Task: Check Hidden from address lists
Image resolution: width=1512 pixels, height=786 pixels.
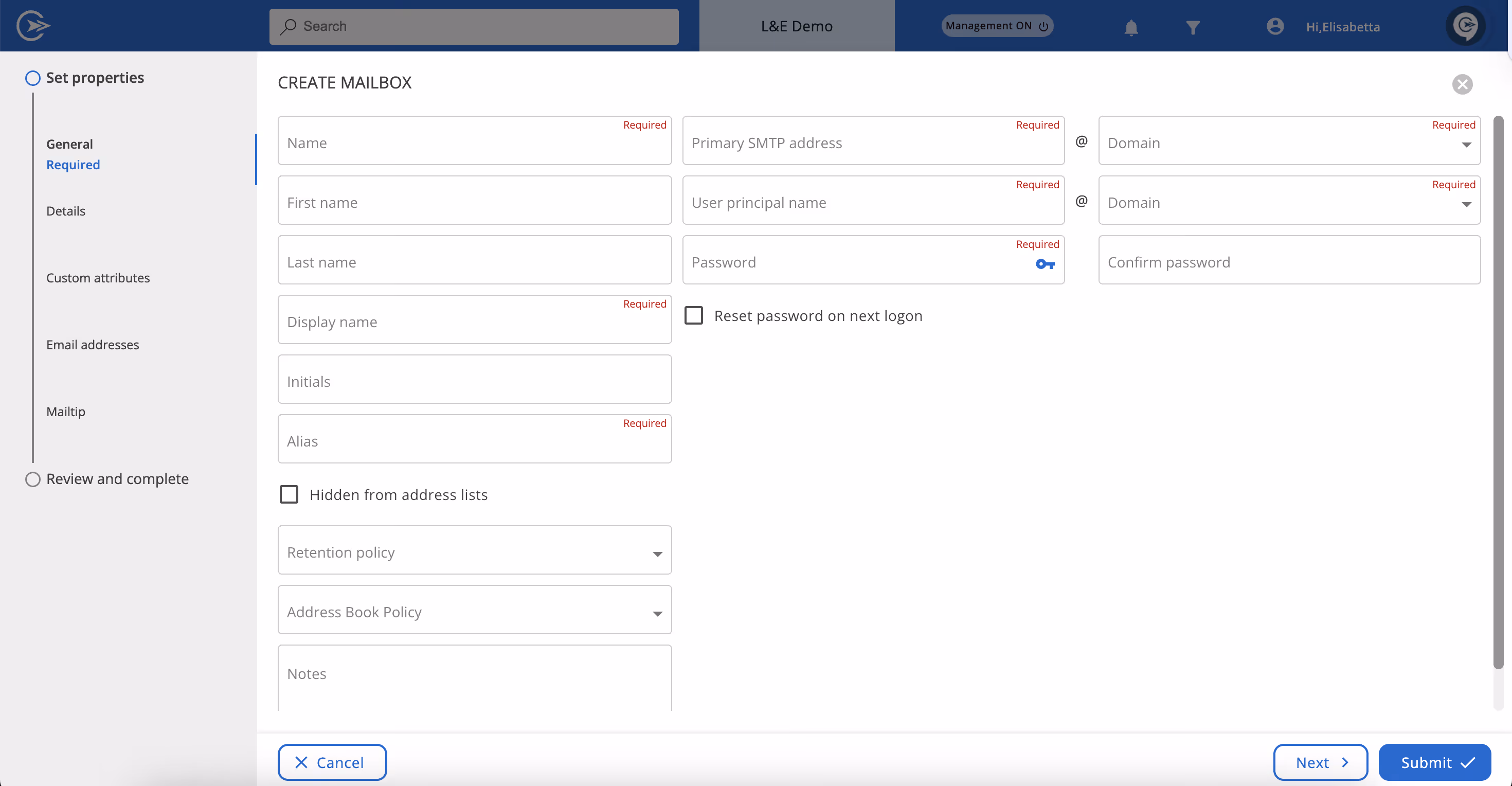Action: pyautogui.click(x=289, y=494)
